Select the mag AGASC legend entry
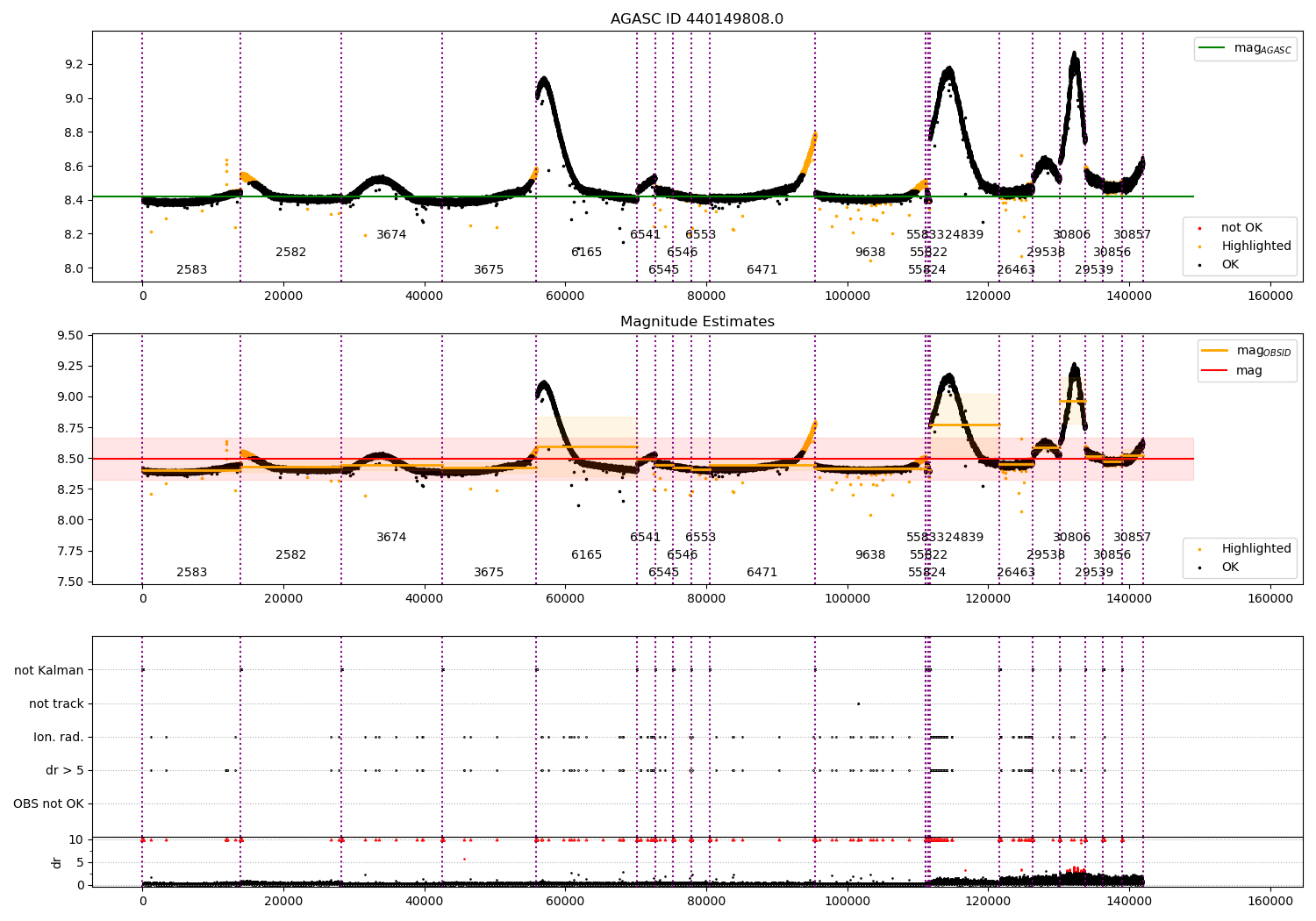The width and height of the screenshot is (1316, 921). pyautogui.click(x=1245, y=48)
